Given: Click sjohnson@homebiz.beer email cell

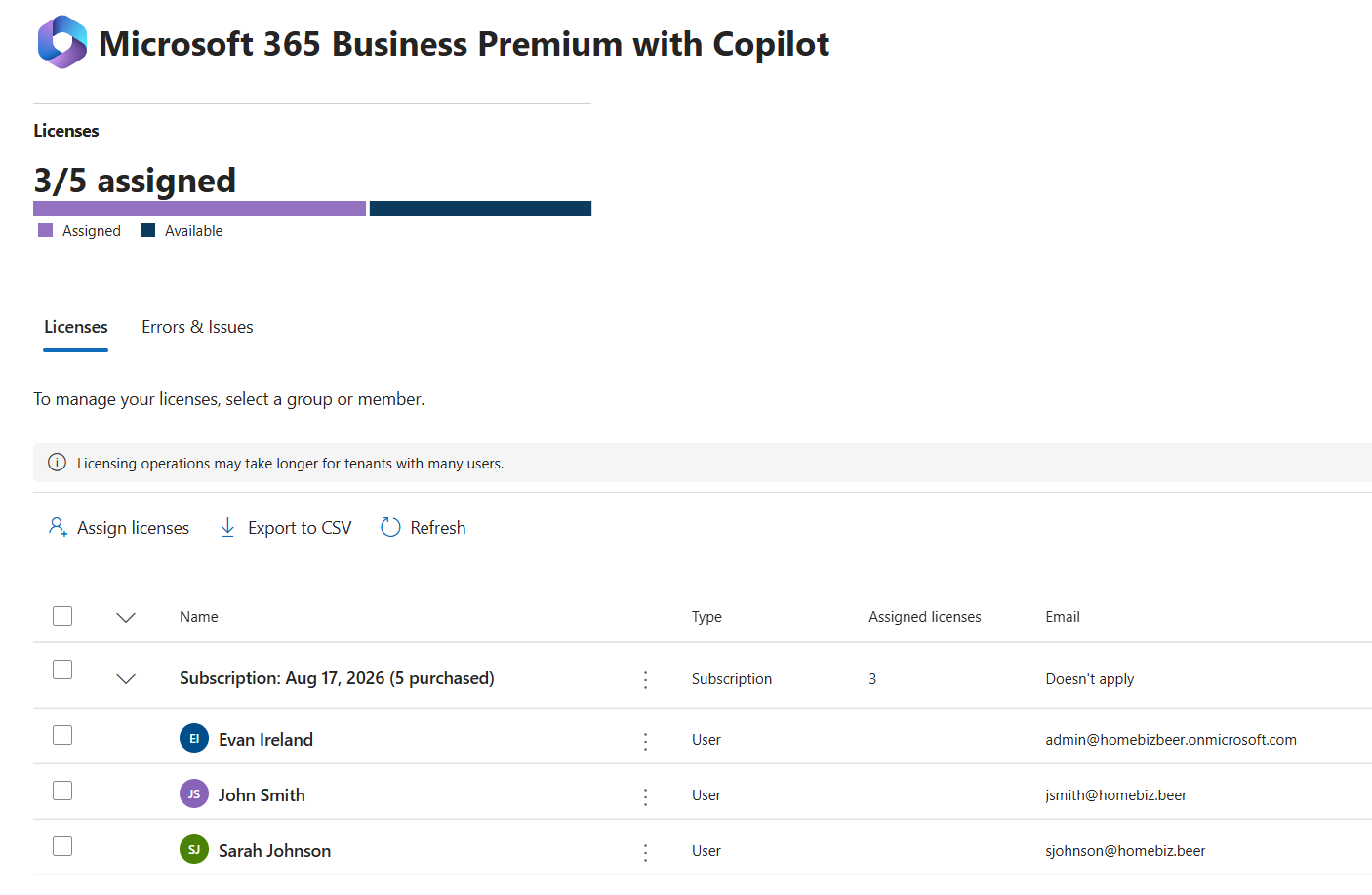Looking at the screenshot, I should pos(1125,851).
